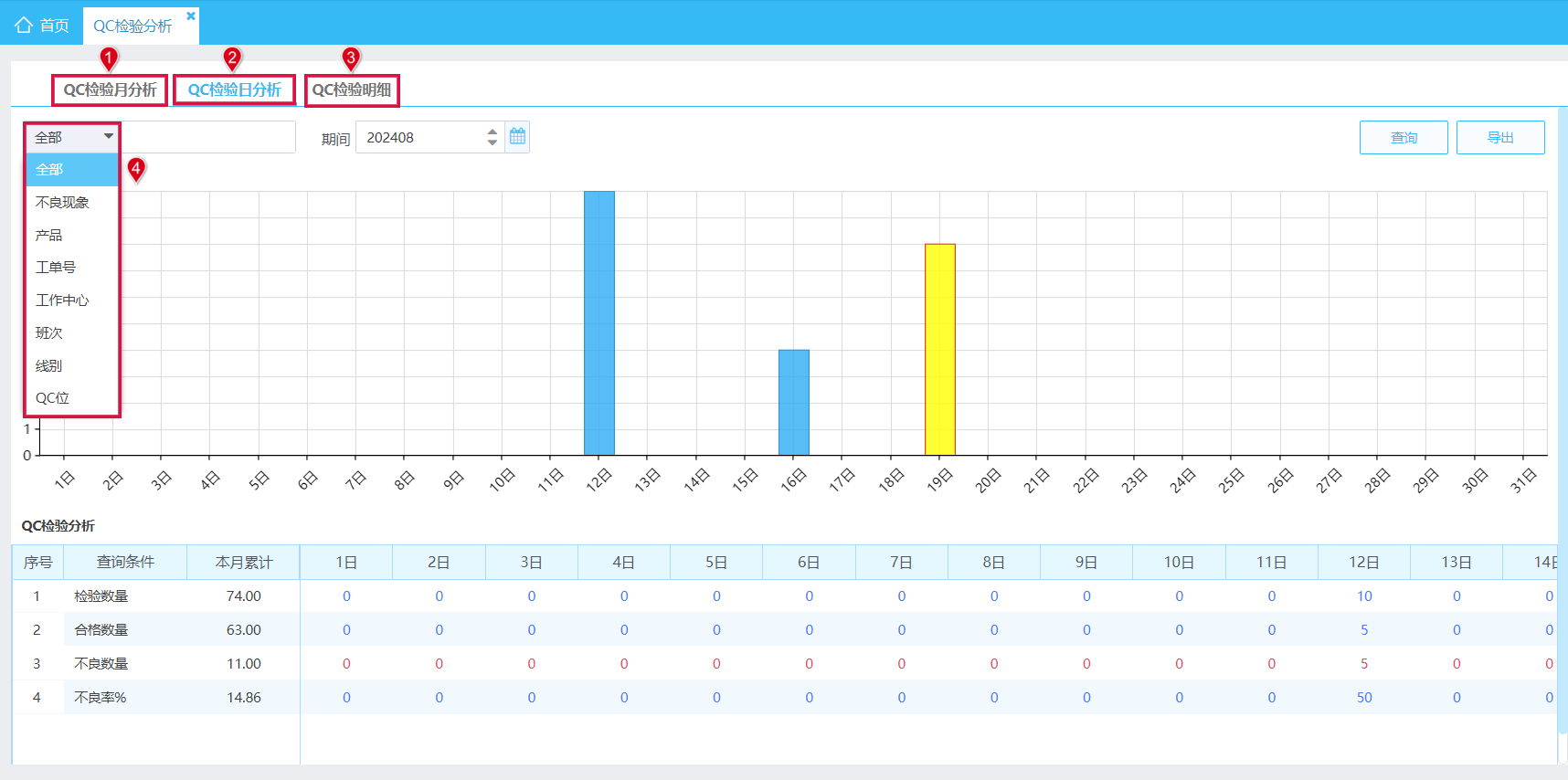Collapse the 全部 filter dropdown
This screenshot has width=1568, height=780.
click(x=109, y=137)
